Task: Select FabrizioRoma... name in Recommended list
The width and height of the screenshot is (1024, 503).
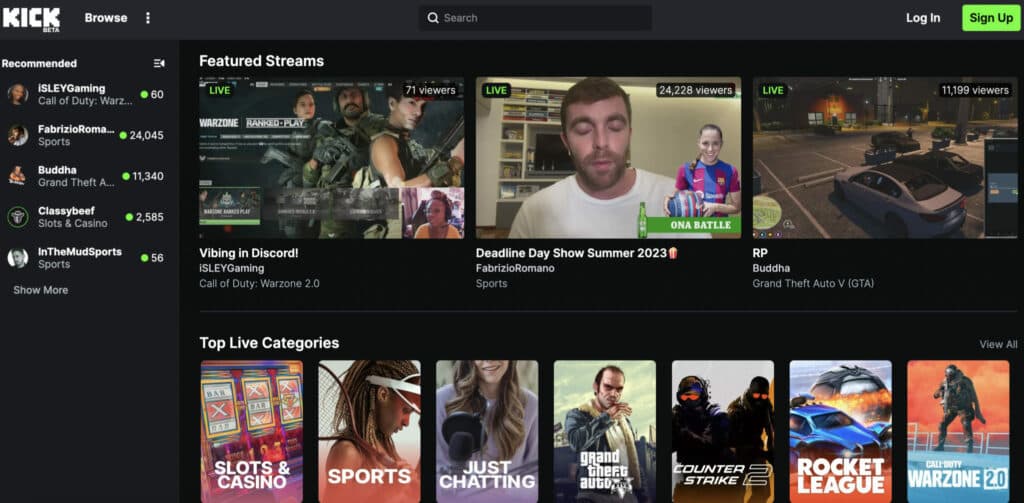Action: pos(76,129)
